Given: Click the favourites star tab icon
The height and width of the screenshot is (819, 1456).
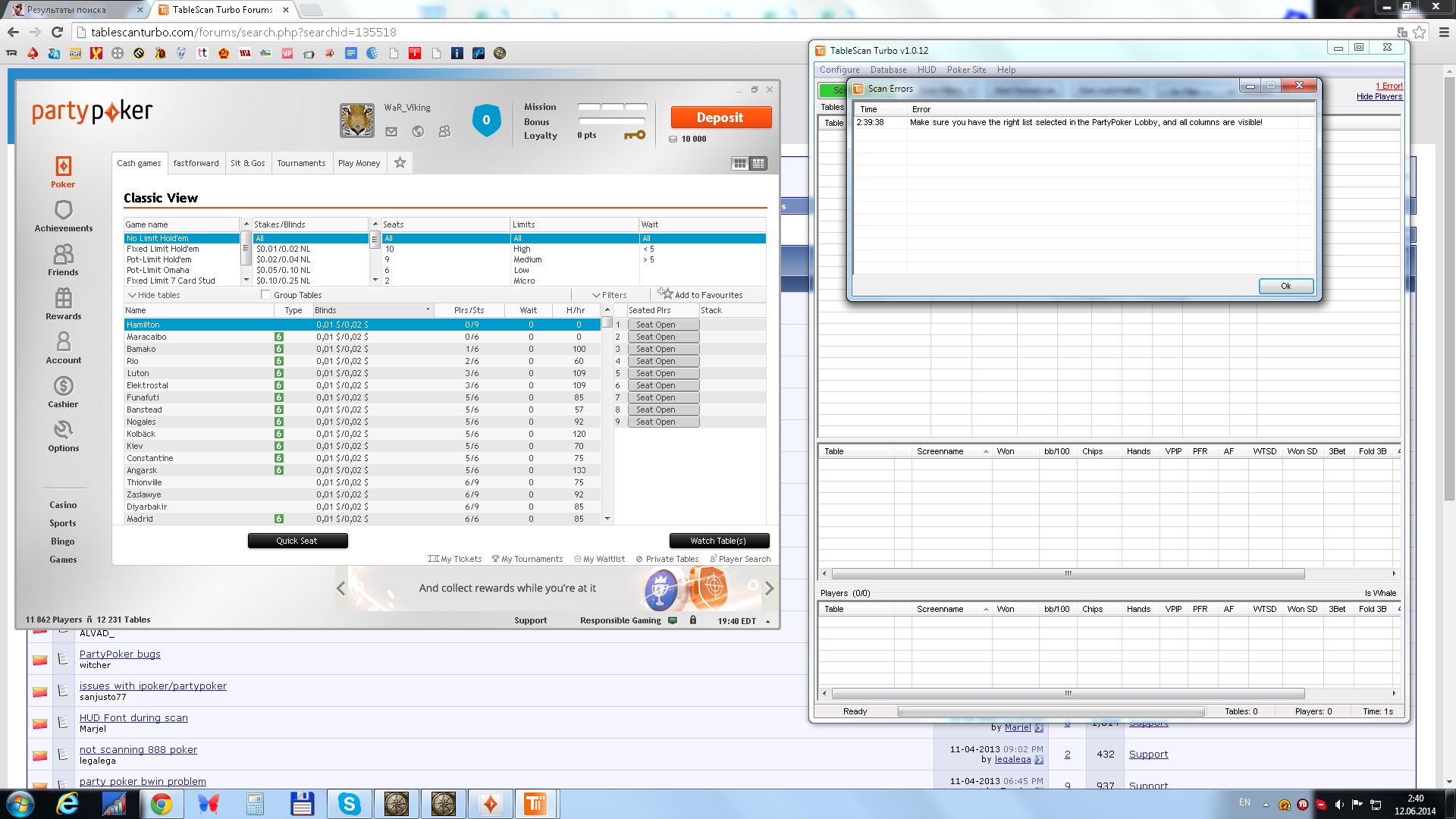Looking at the screenshot, I should click(x=400, y=162).
